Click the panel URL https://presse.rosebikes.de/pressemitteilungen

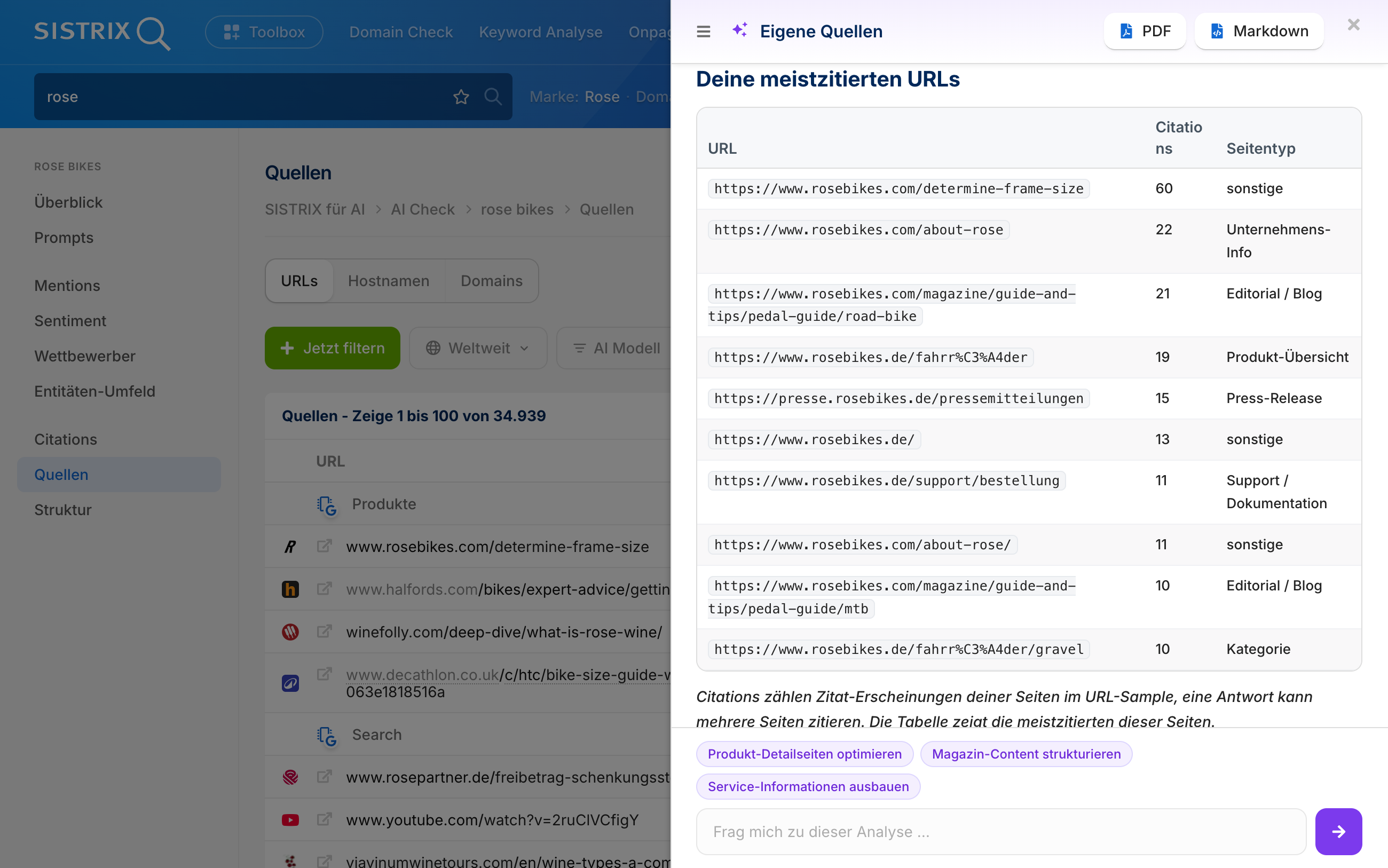pyautogui.click(x=898, y=398)
